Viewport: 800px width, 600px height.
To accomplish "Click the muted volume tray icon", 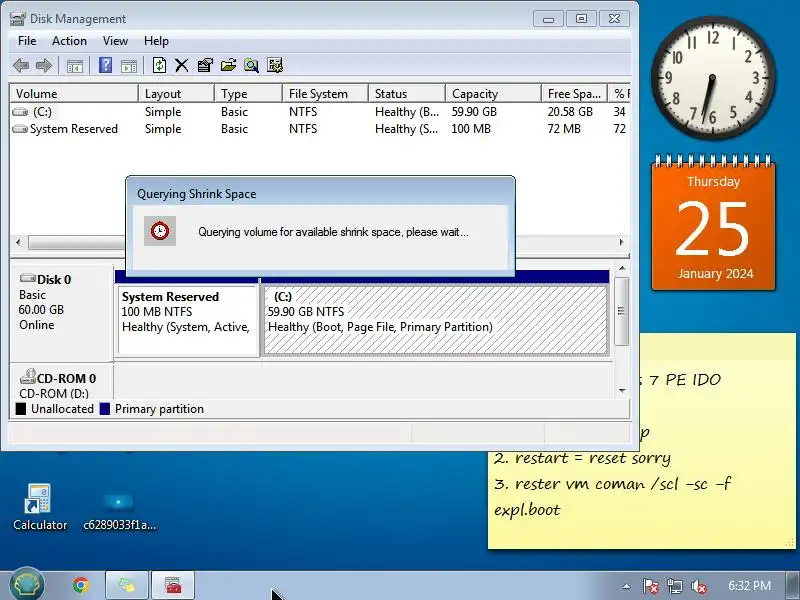I will coord(698,586).
